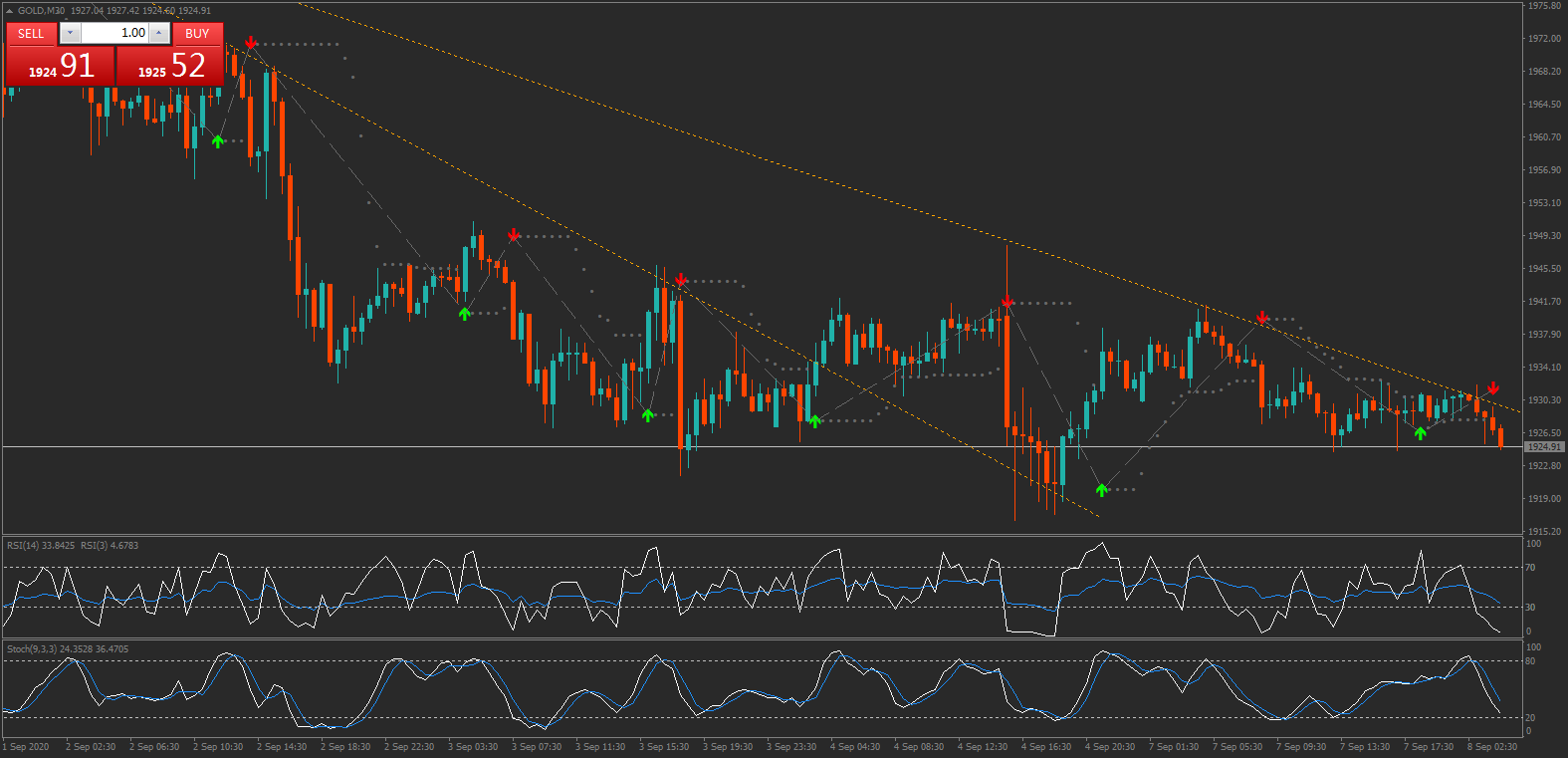The height and width of the screenshot is (758, 1568).
Task: Increase lot volume with the up arrow
Action: pos(158,33)
